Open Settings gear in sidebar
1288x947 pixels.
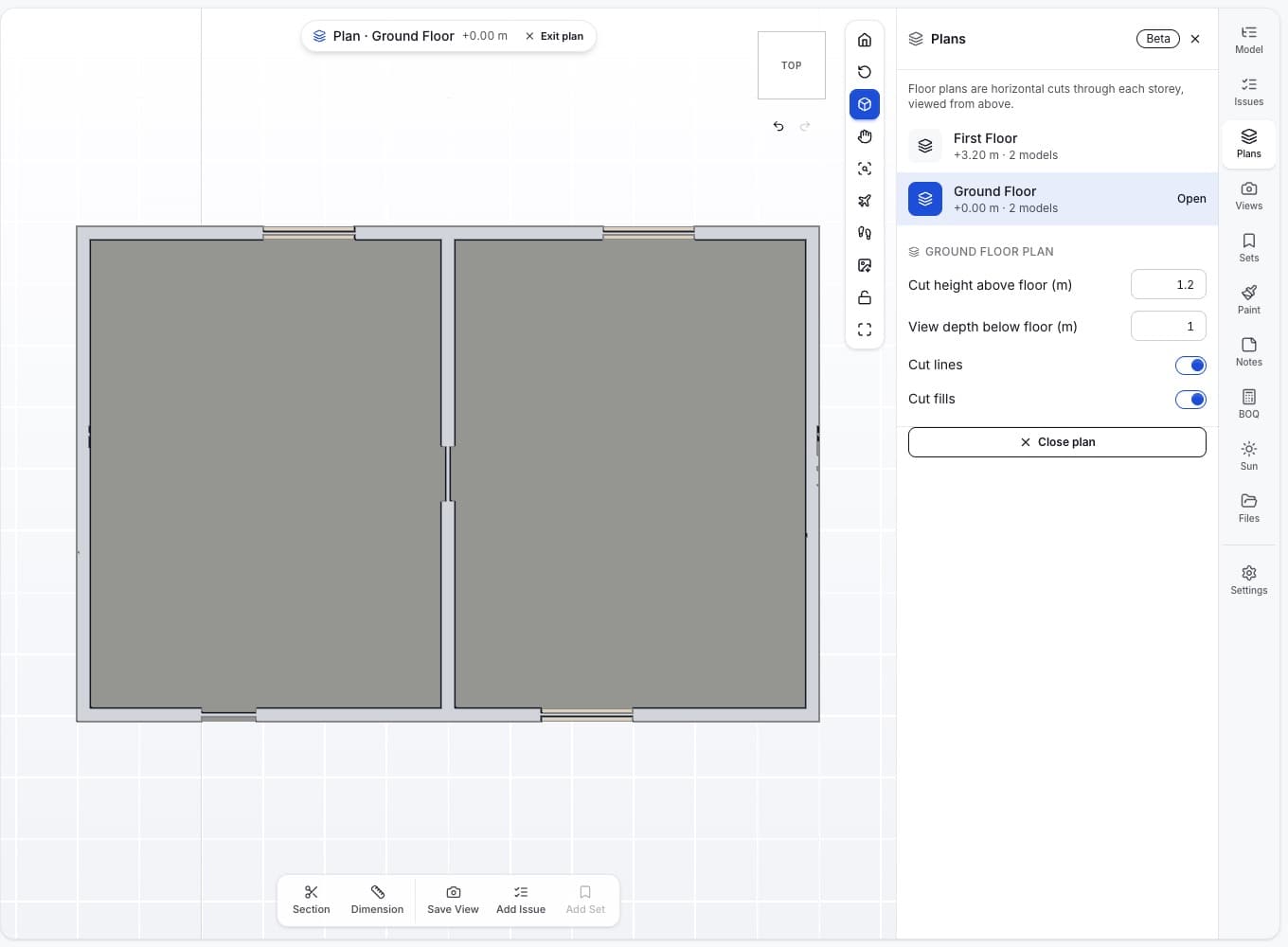(x=1248, y=581)
